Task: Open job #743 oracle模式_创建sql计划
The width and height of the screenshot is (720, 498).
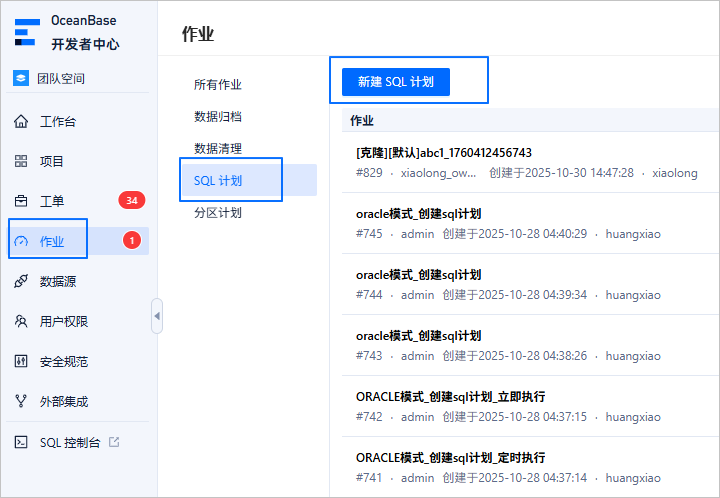Action: pos(418,336)
